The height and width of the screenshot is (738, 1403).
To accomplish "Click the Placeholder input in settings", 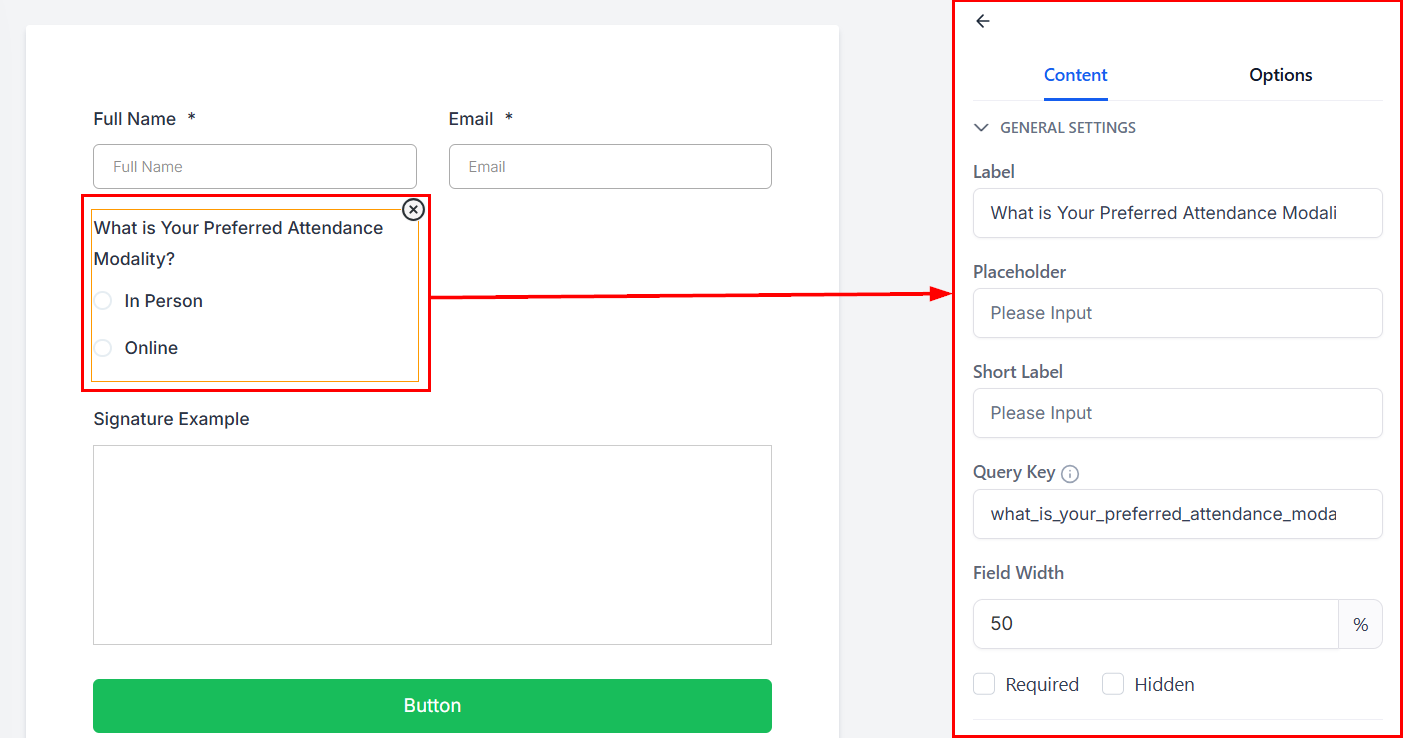I will (x=1177, y=313).
